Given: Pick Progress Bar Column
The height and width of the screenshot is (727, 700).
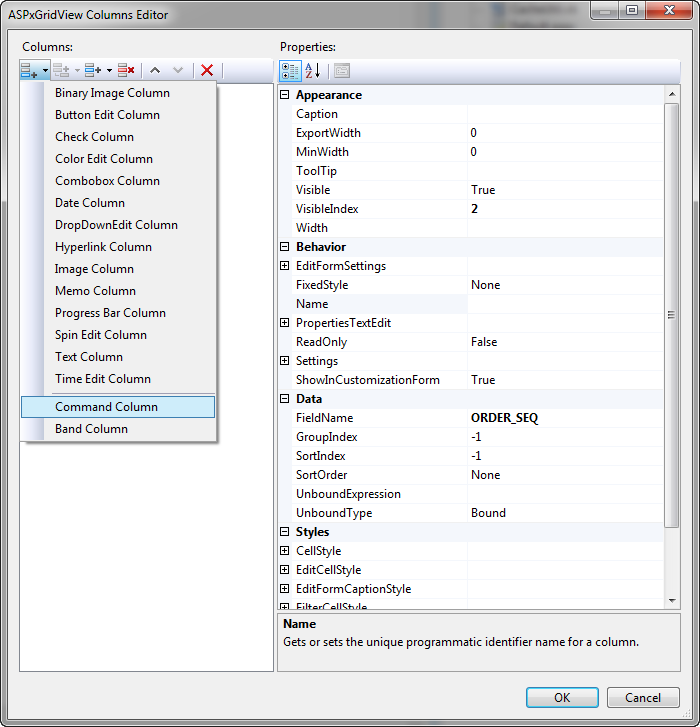Looking at the screenshot, I should point(110,313).
